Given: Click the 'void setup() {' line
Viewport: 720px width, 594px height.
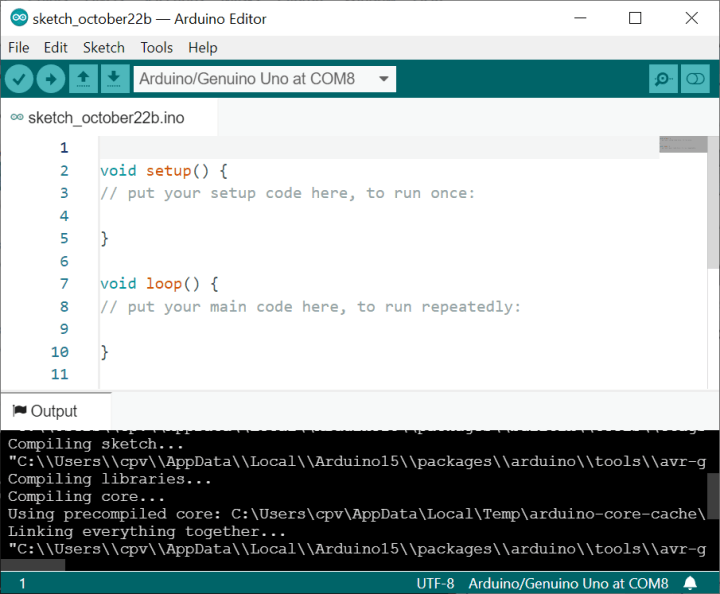Looking at the screenshot, I should [x=164, y=171].
